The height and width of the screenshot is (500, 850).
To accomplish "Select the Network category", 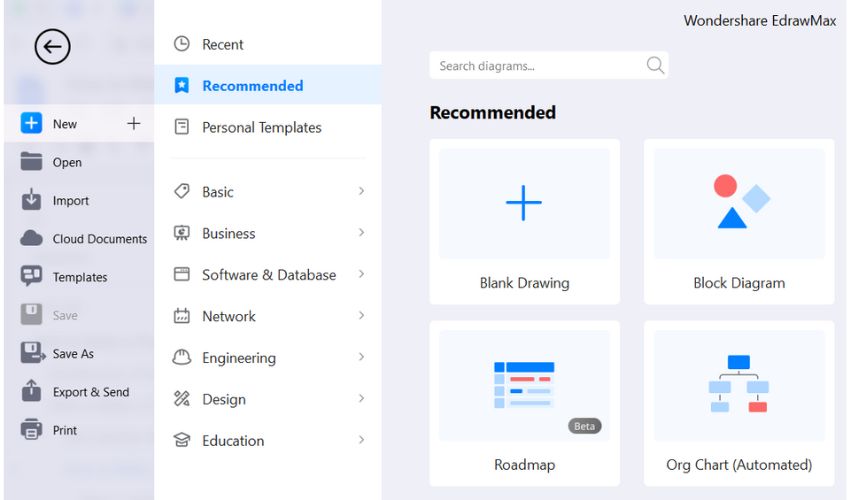I will pyautogui.click(x=229, y=316).
